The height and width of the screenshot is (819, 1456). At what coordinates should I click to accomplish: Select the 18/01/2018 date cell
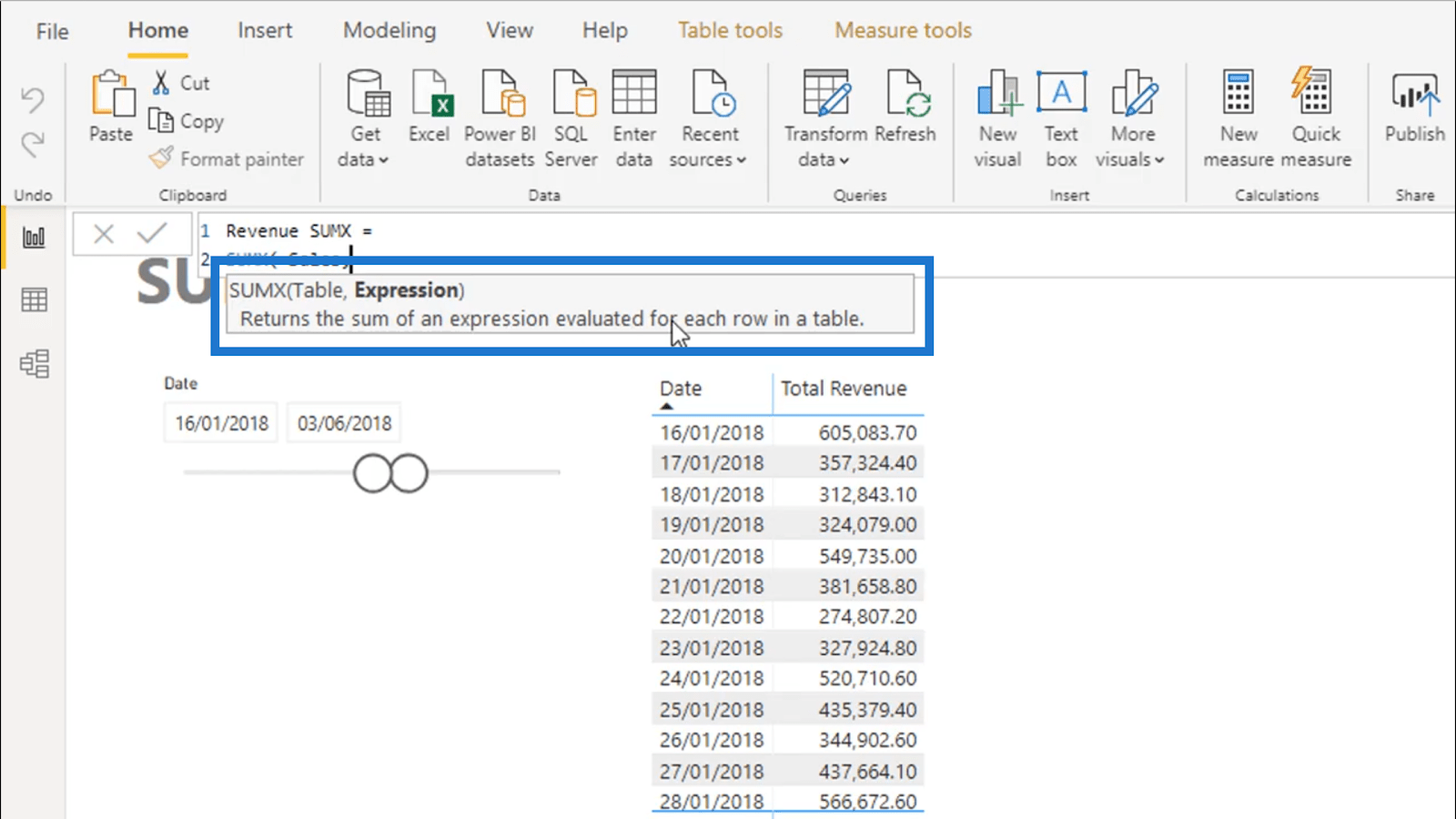click(712, 494)
